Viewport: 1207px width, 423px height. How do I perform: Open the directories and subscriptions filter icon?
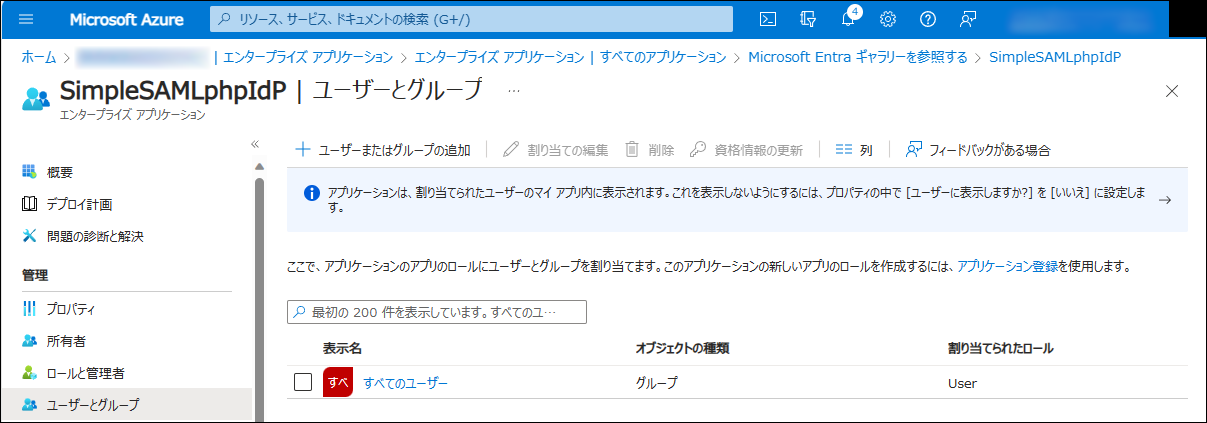[x=809, y=19]
